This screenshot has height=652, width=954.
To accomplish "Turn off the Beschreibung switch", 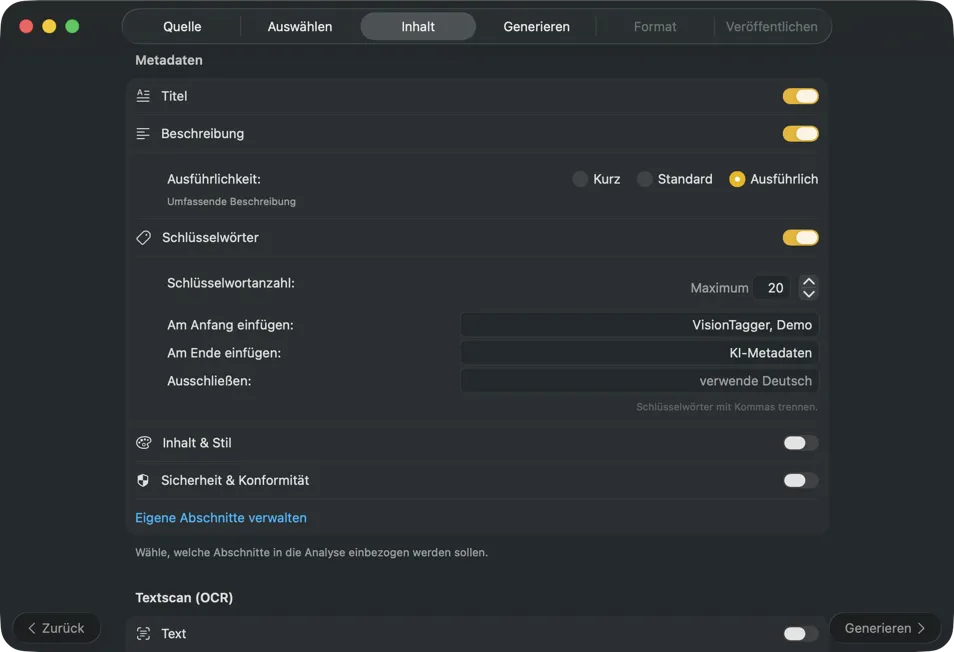I will coord(800,134).
